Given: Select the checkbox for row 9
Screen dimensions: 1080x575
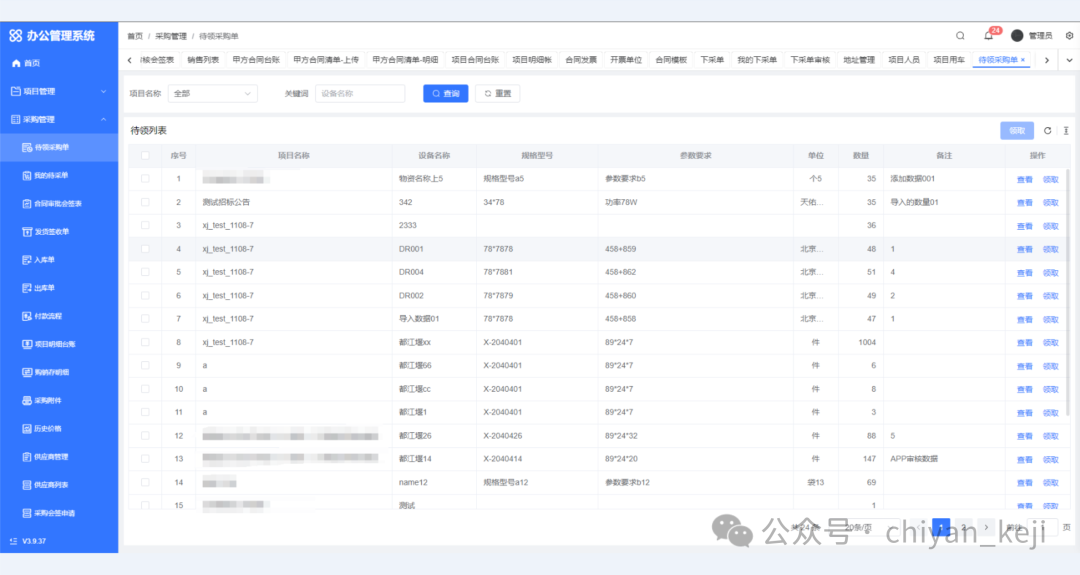Looking at the screenshot, I should tap(146, 366).
